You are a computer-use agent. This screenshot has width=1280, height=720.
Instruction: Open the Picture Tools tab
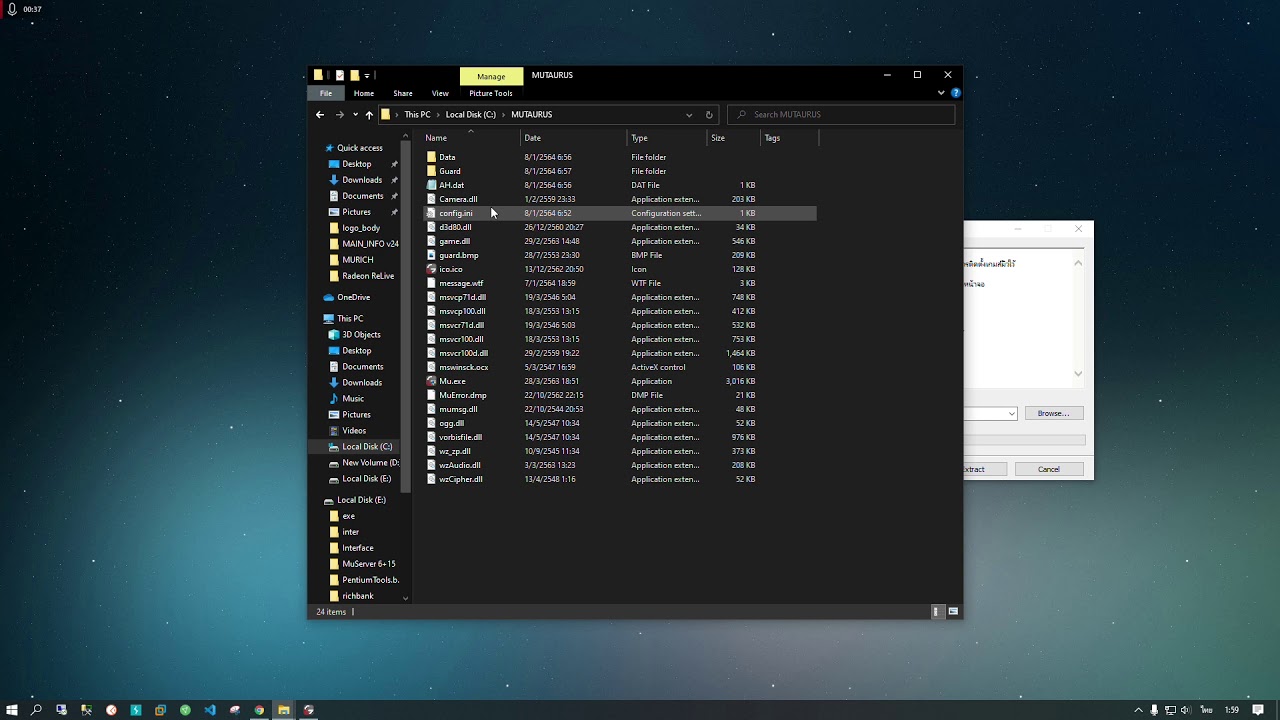(491, 93)
